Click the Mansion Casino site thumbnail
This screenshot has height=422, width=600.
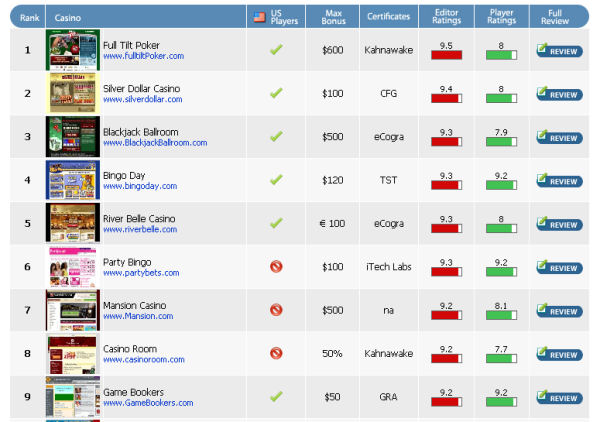tap(73, 310)
